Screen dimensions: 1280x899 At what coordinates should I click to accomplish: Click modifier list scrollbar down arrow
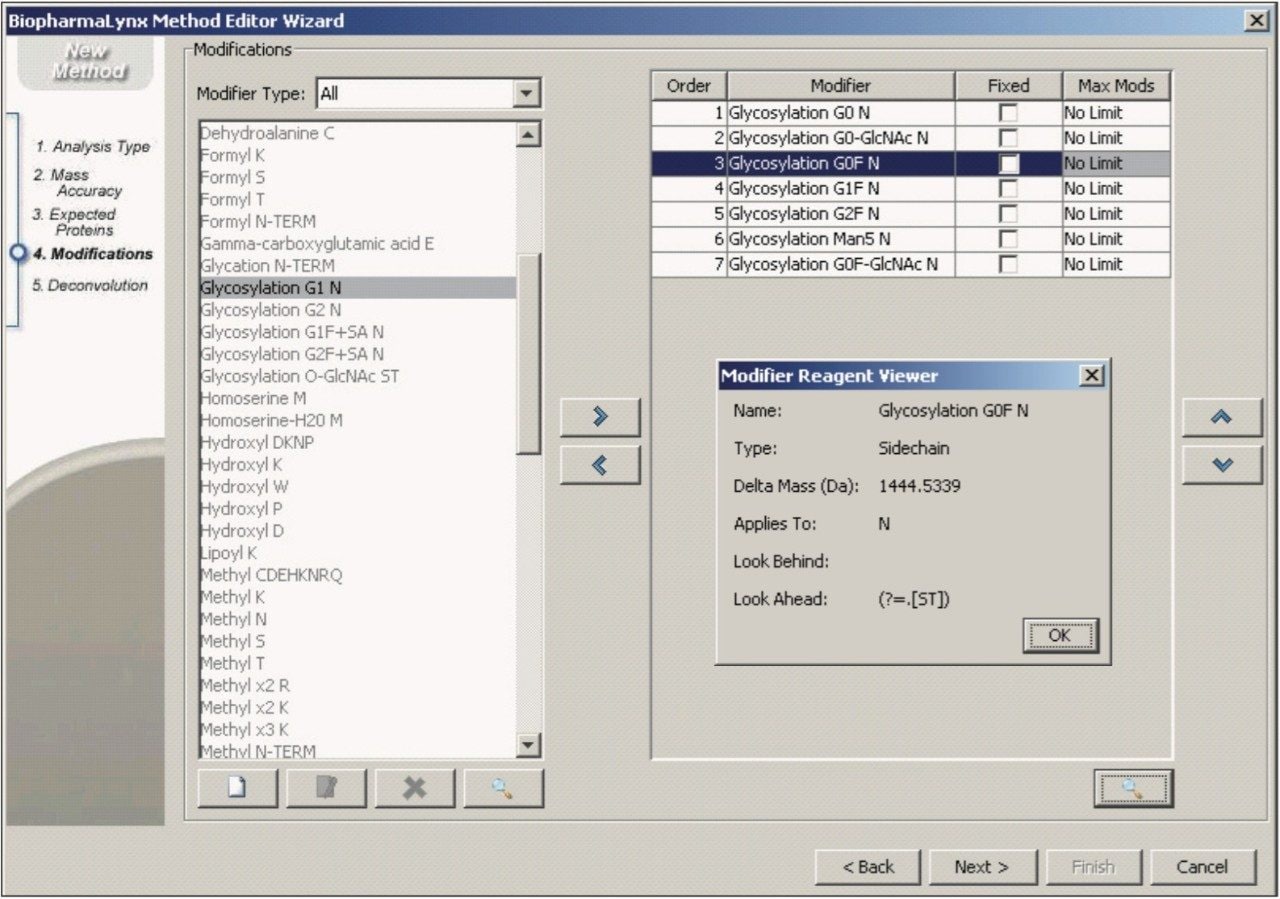(x=529, y=744)
